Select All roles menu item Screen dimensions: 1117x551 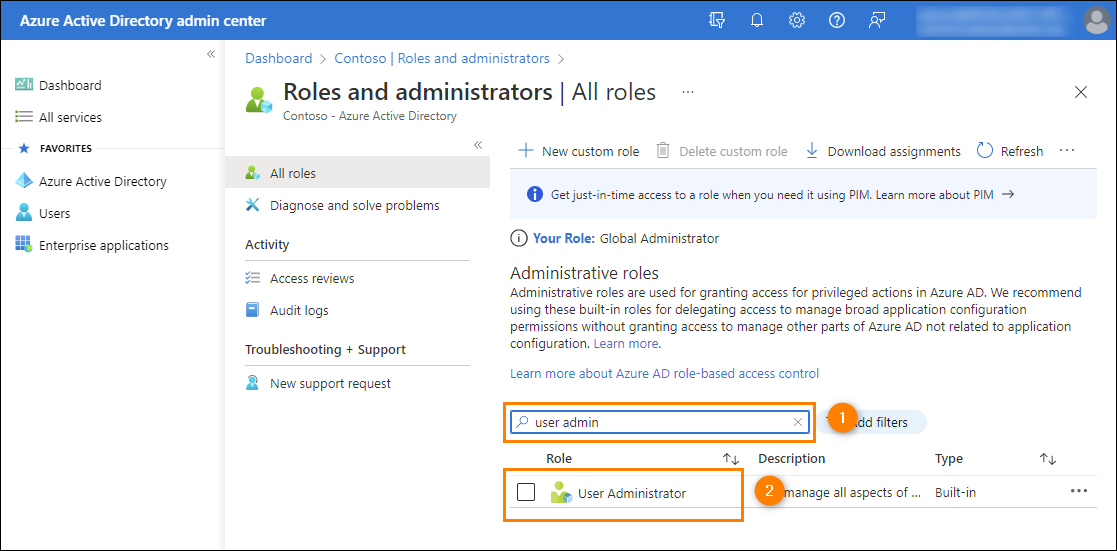coord(358,172)
